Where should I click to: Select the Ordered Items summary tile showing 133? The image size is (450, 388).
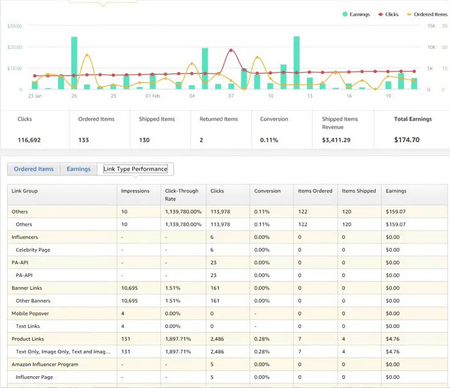pyautogui.click(x=100, y=130)
